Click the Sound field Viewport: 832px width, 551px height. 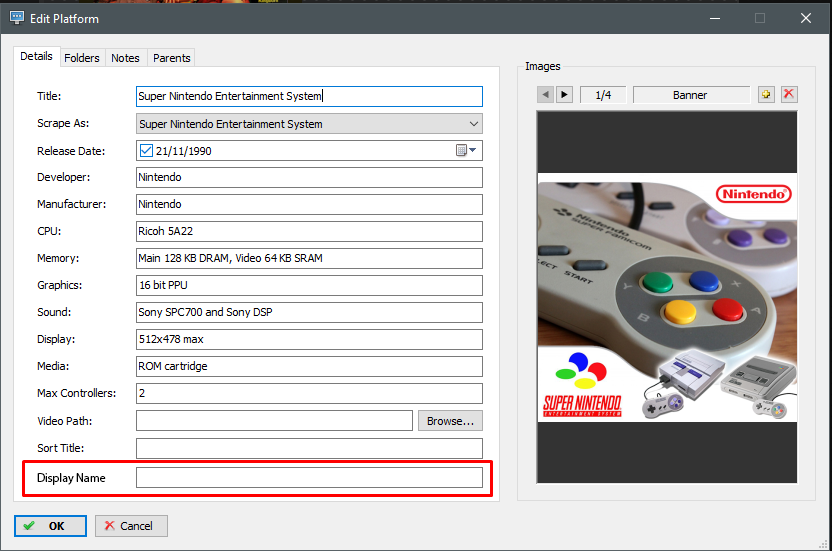[309, 313]
